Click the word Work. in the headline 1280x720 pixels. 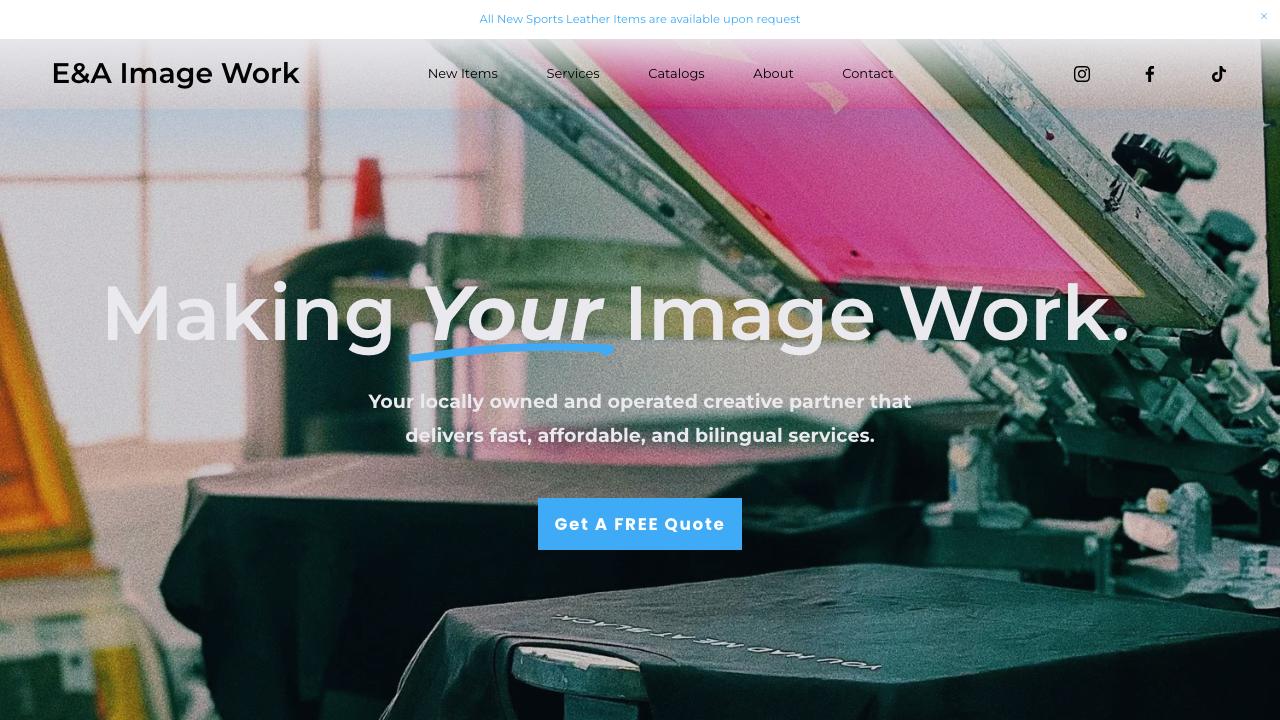click(x=1015, y=315)
